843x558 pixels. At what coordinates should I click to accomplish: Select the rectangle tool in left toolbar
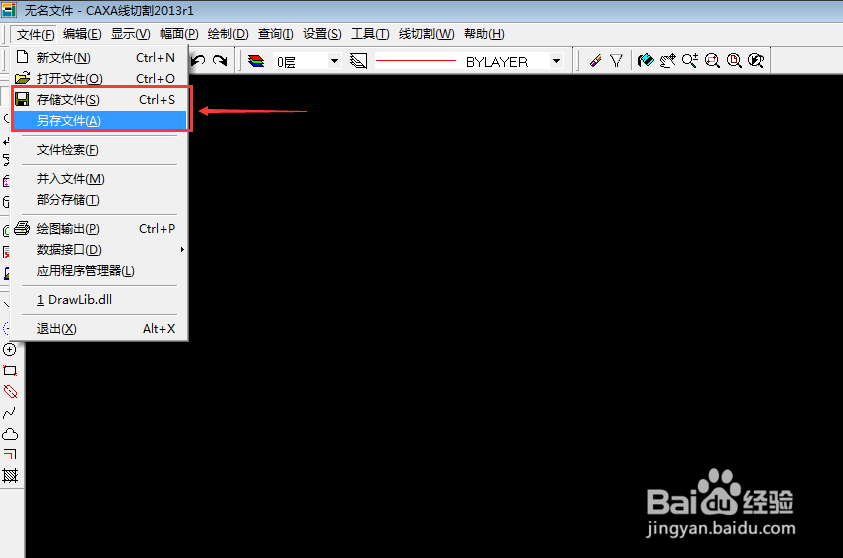(x=10, y=370)
